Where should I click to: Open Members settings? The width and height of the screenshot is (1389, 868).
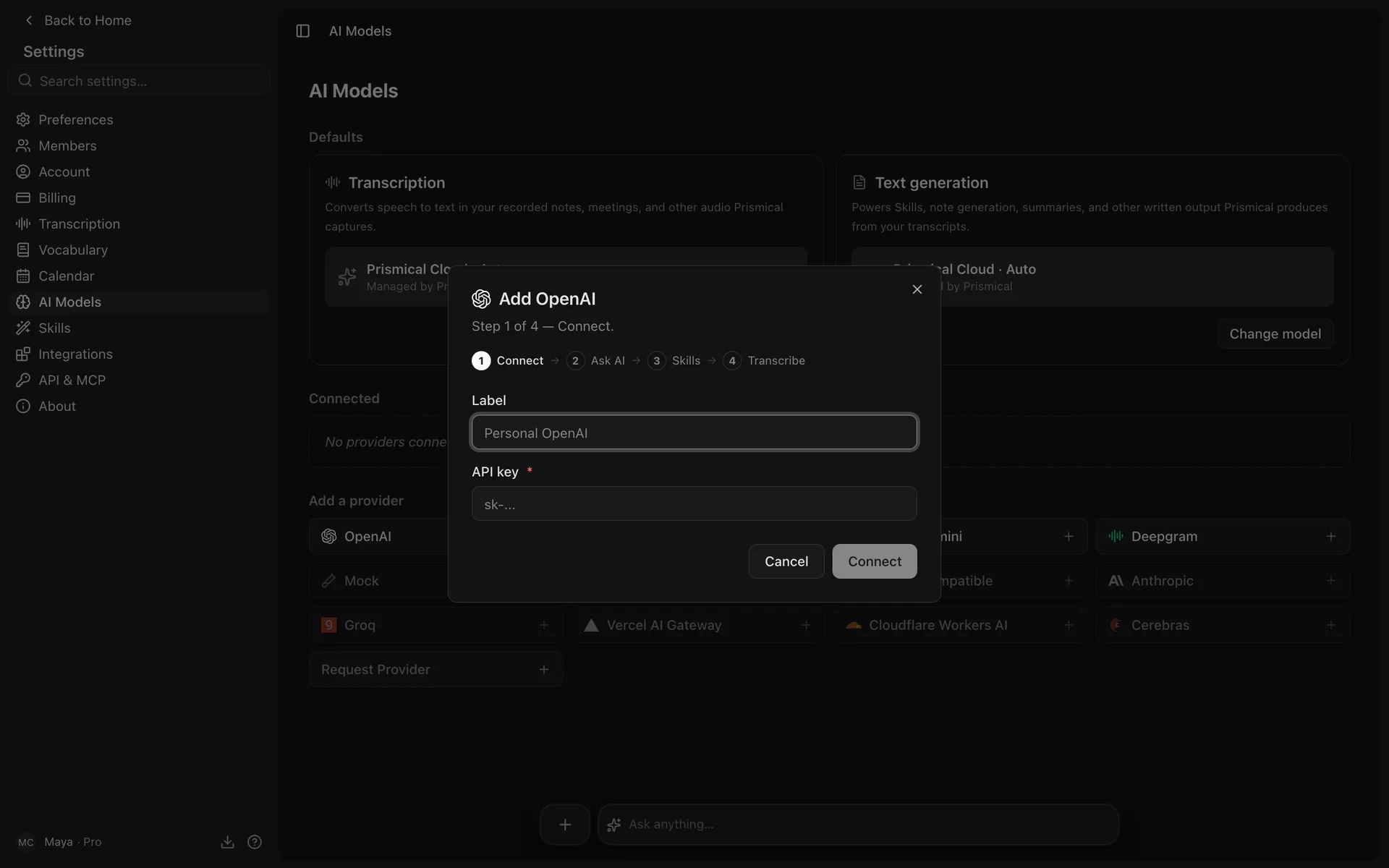(140, 145)
